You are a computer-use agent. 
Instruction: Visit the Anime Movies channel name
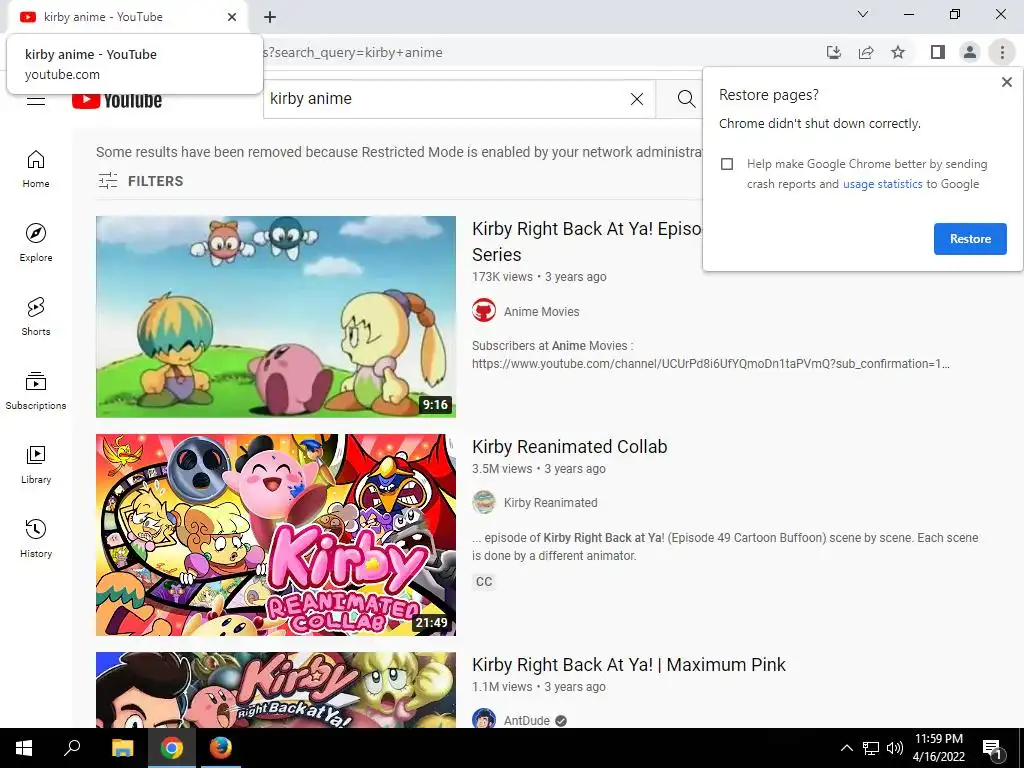(x=541, y=312)
